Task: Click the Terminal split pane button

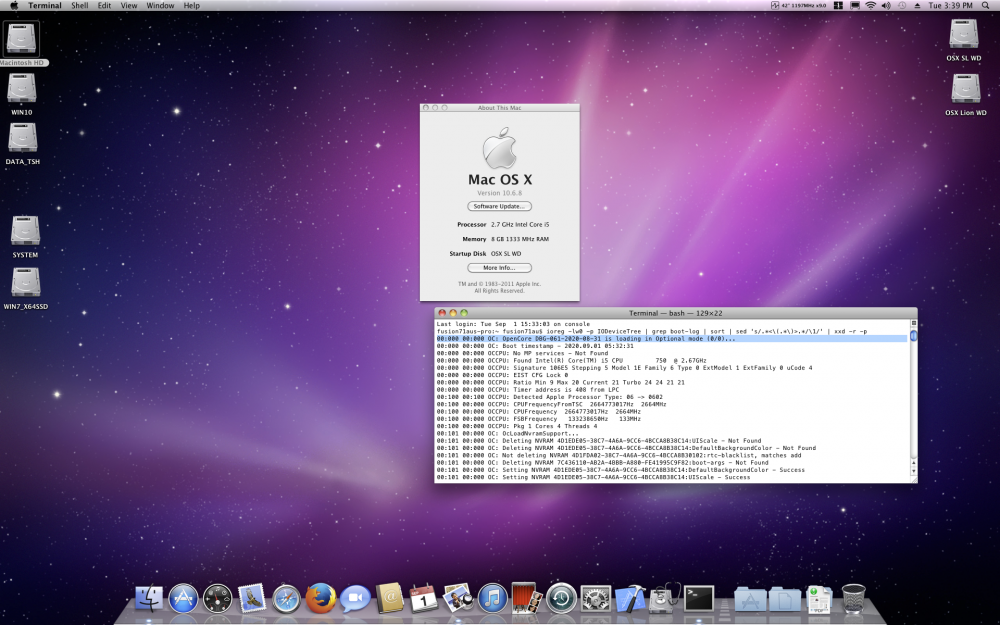Action: click(913, 323)
